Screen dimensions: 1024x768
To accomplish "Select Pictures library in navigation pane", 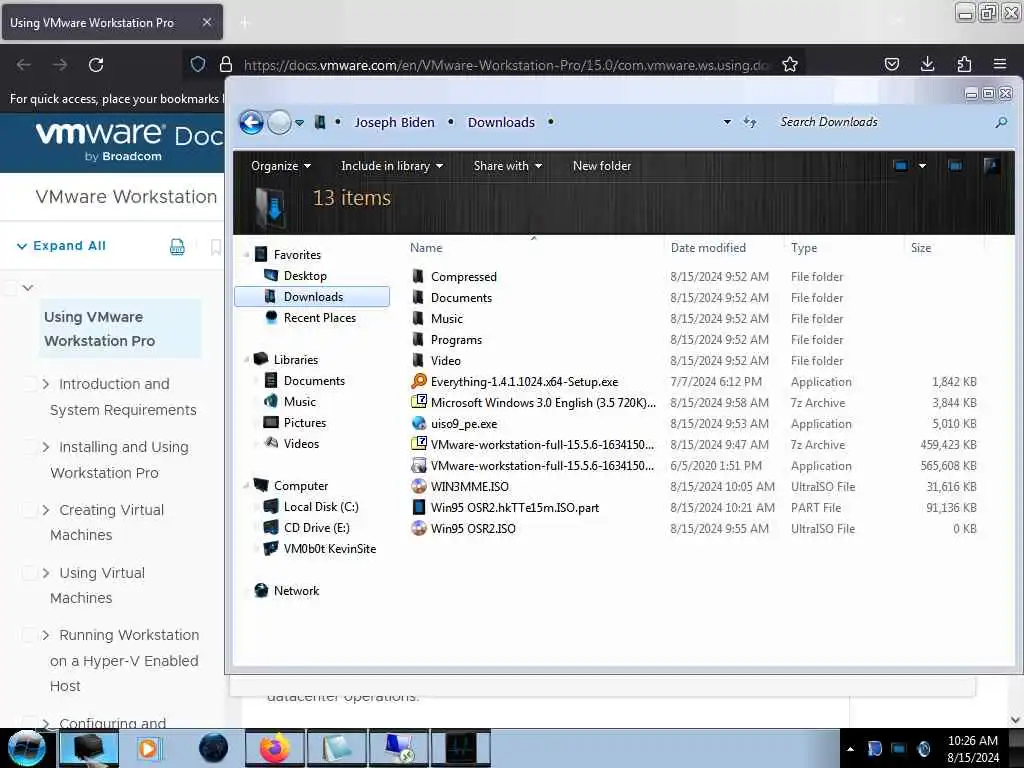I will point(304,423).
